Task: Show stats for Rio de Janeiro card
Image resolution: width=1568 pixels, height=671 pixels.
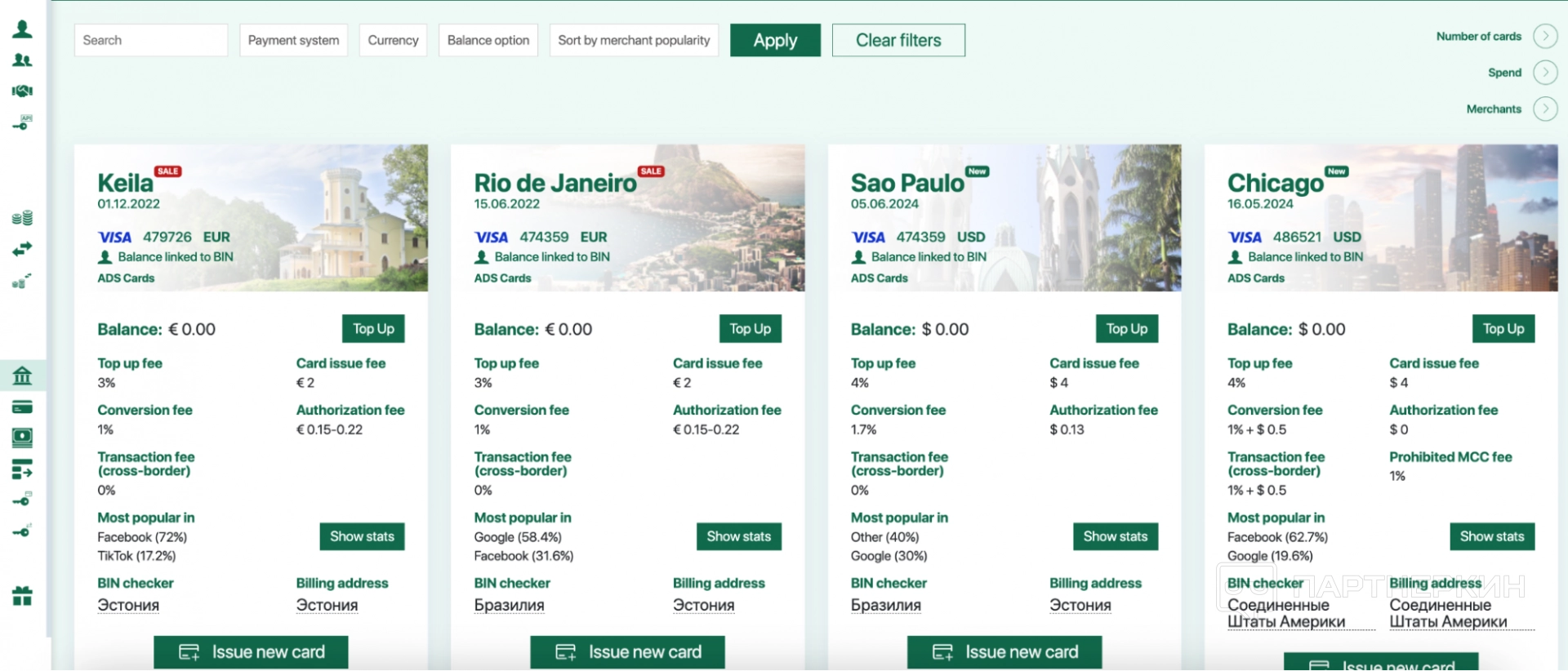Action: (738, 536)
